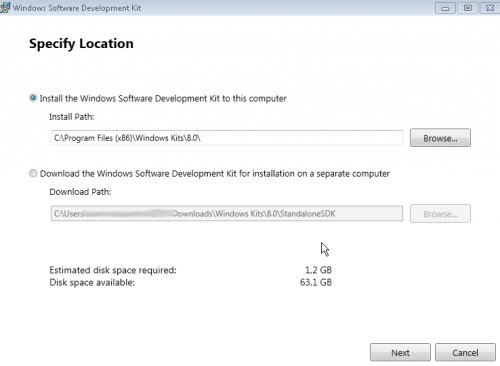Proceed with the Next button
Screen dimensions: 500x366
pos(400,352)
